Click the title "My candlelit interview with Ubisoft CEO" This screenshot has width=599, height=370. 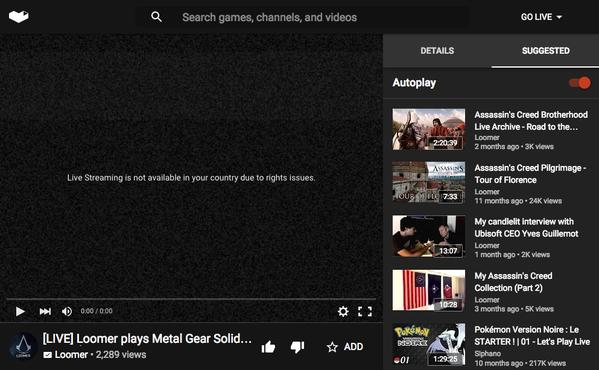pos(526,228)
